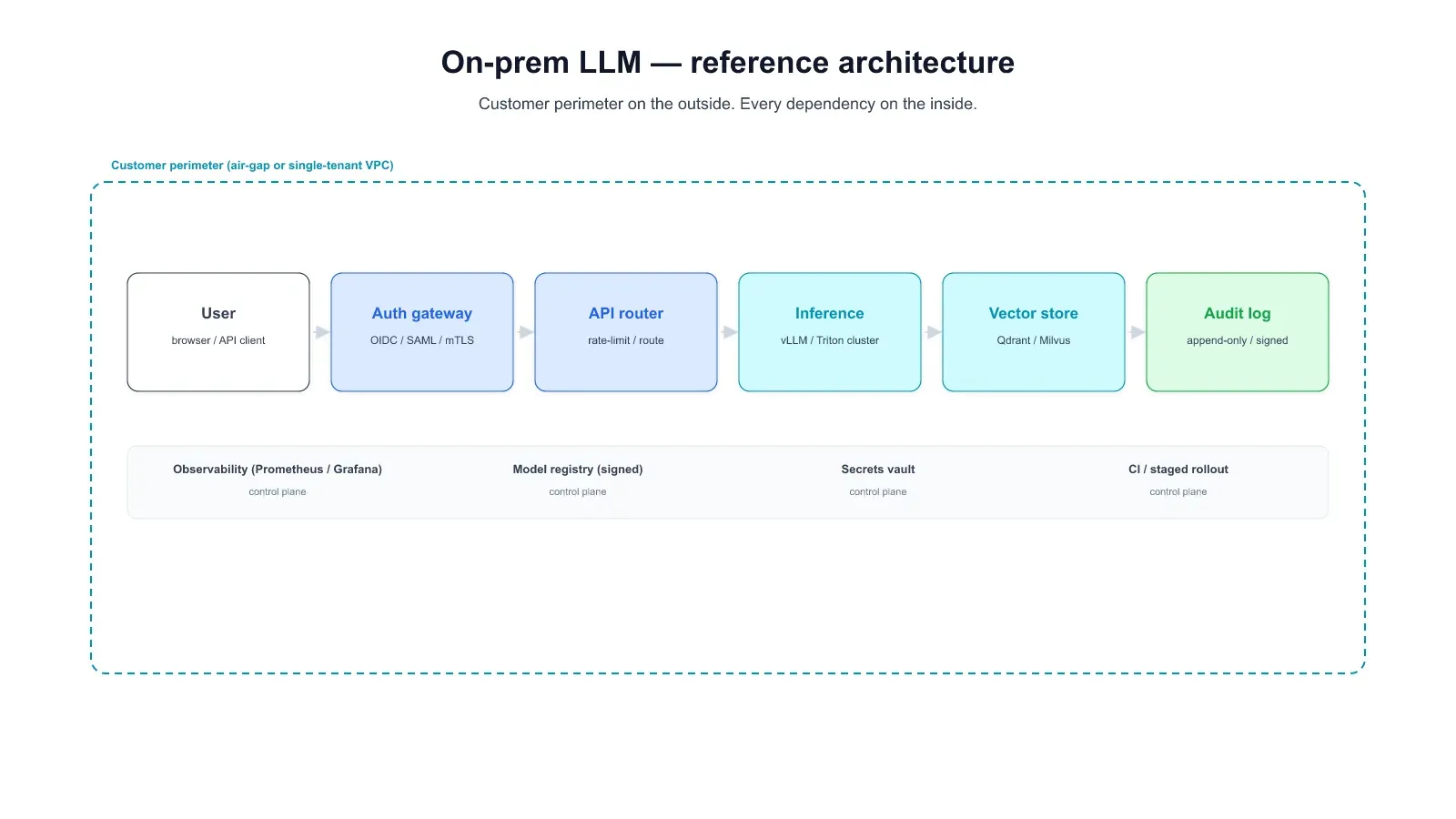Click the 'Customer perimeter (air-gap or single-tenant VPC)' label

(252, 166)
